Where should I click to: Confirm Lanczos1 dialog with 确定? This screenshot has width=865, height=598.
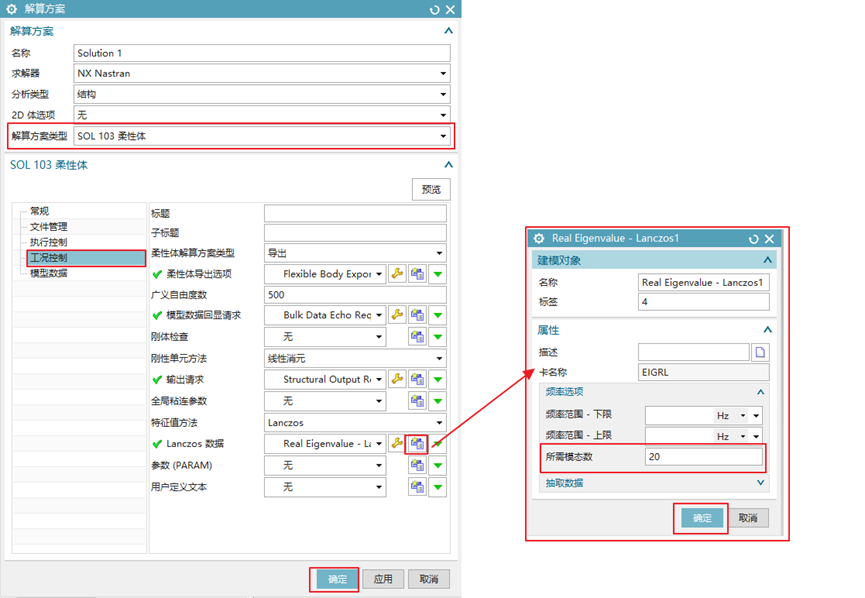(x=702, y=518)
